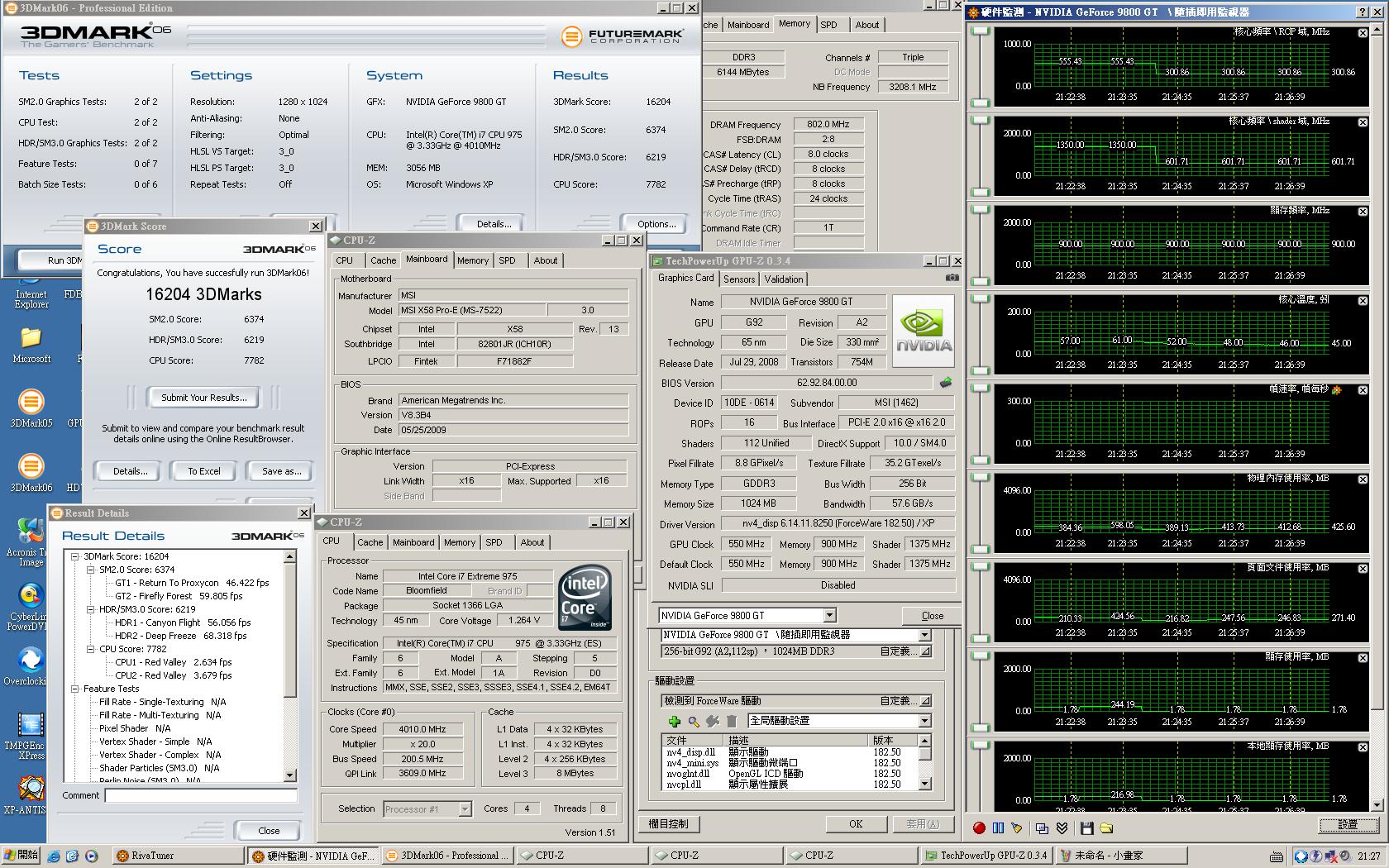Click BIOS save chip icon in GPU-Z
The image size is (1389, 868).
946,383
